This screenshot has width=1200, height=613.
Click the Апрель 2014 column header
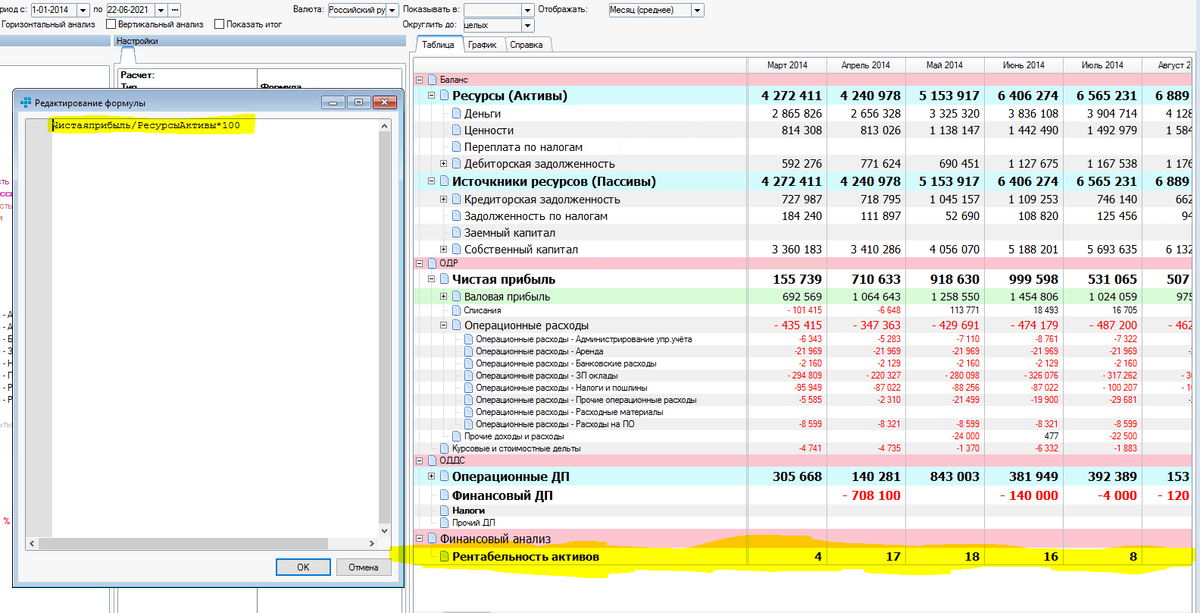pos(865,65)
